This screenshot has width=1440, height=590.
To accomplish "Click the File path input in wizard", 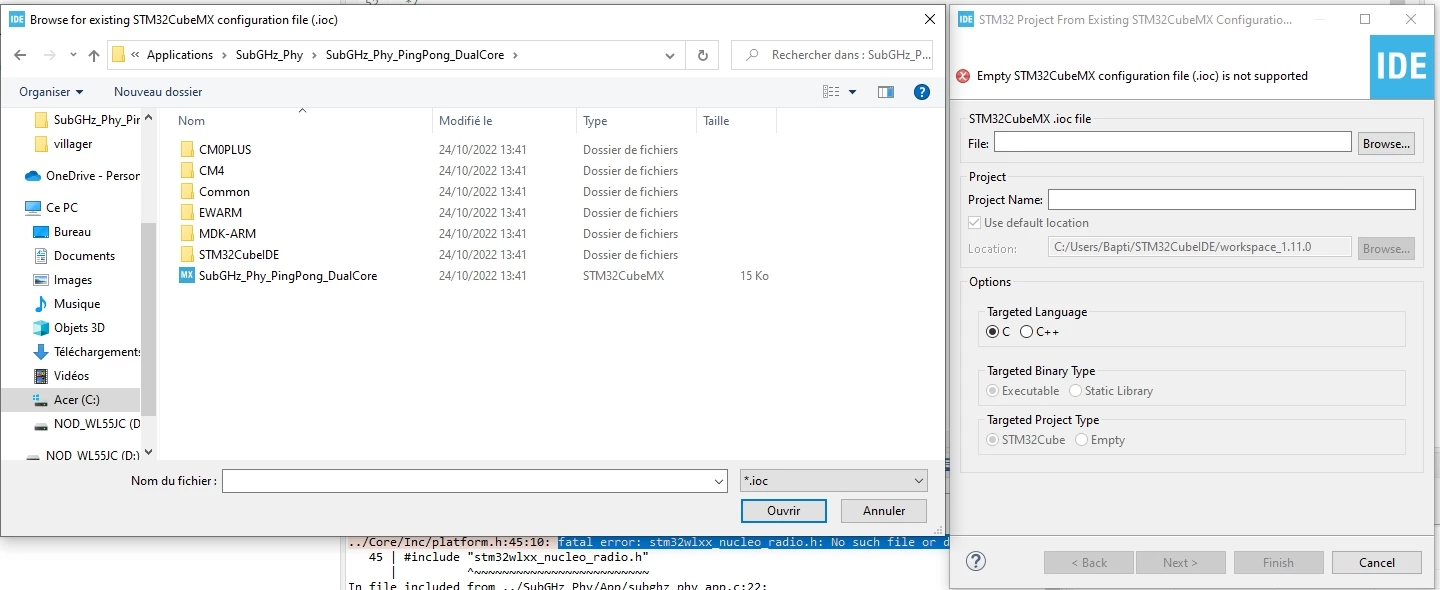I will [x=1172, y=142].
